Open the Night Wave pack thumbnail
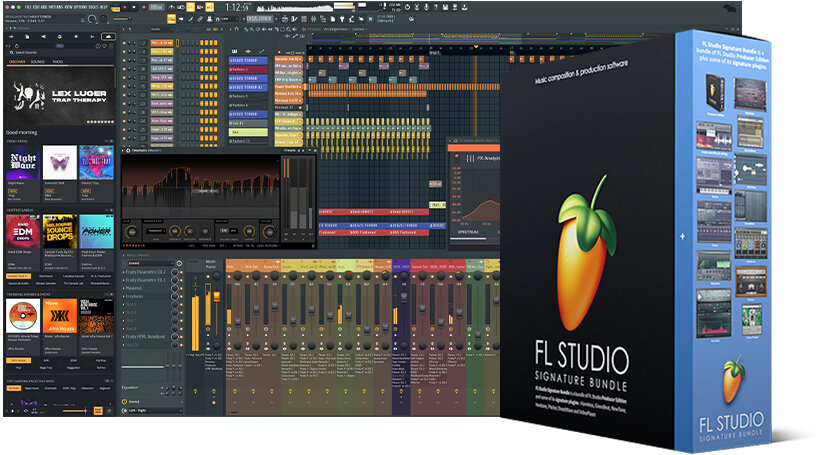Image resolution: width=816 pixels, height=455 pixels. click(23, 162)
